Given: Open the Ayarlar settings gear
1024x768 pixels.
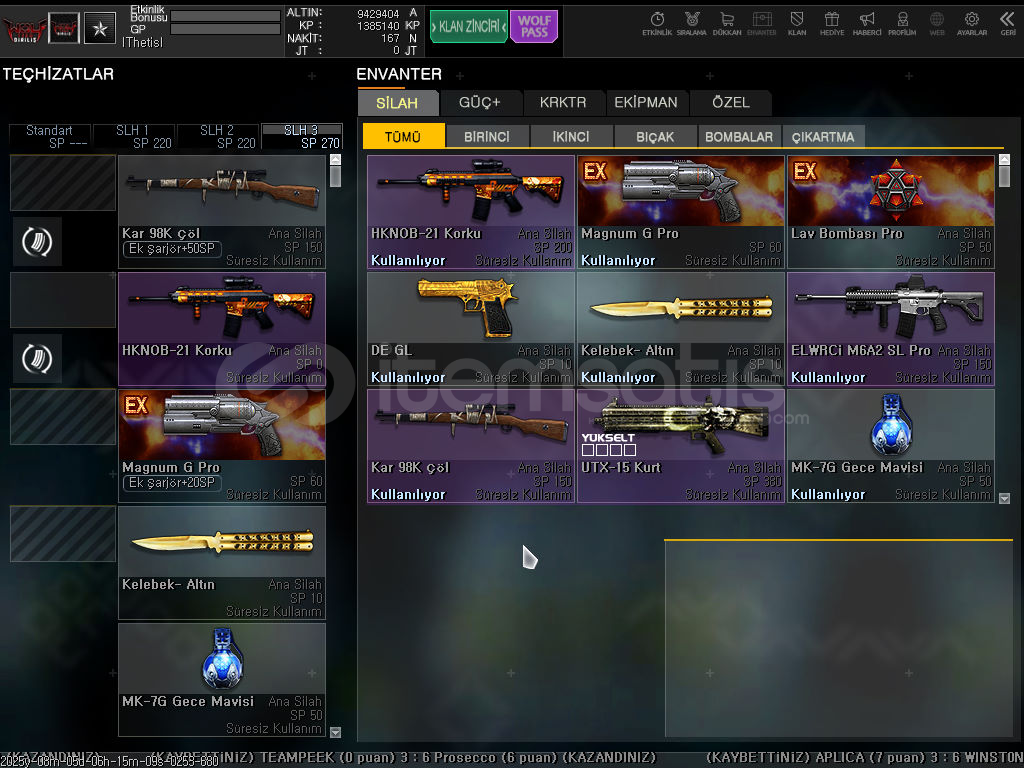Looking at the screenshot, I should 972,24.
